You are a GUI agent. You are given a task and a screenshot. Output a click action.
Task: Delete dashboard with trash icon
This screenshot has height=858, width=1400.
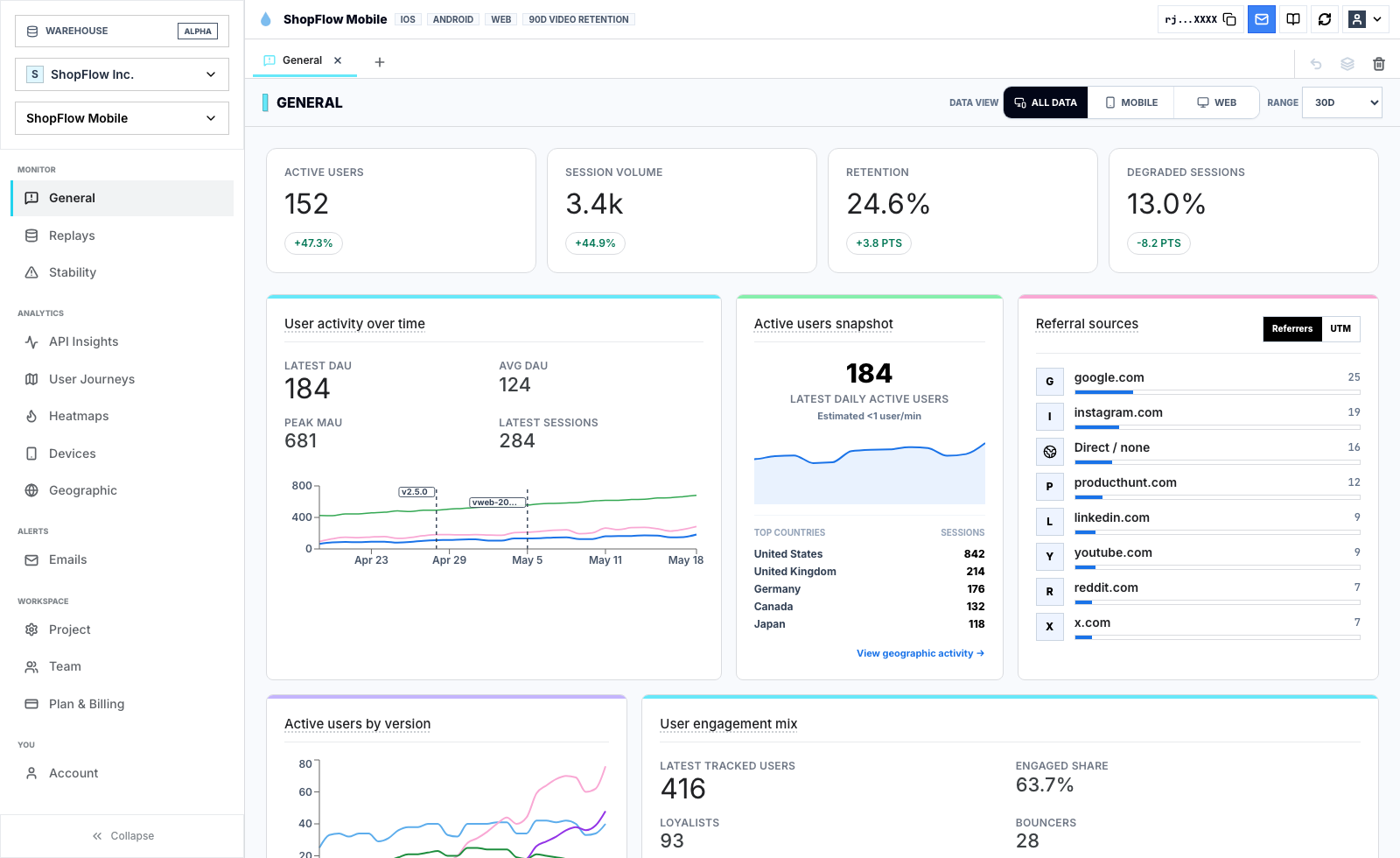[x=1379, y=64]
